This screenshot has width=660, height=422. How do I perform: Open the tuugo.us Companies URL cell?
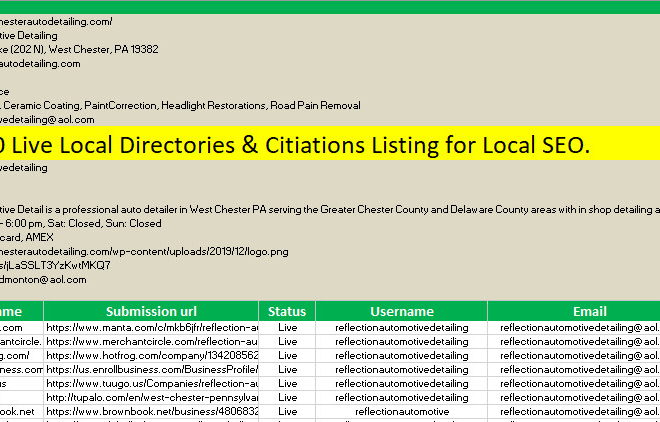pyautogui.click(x=151, y=383)
